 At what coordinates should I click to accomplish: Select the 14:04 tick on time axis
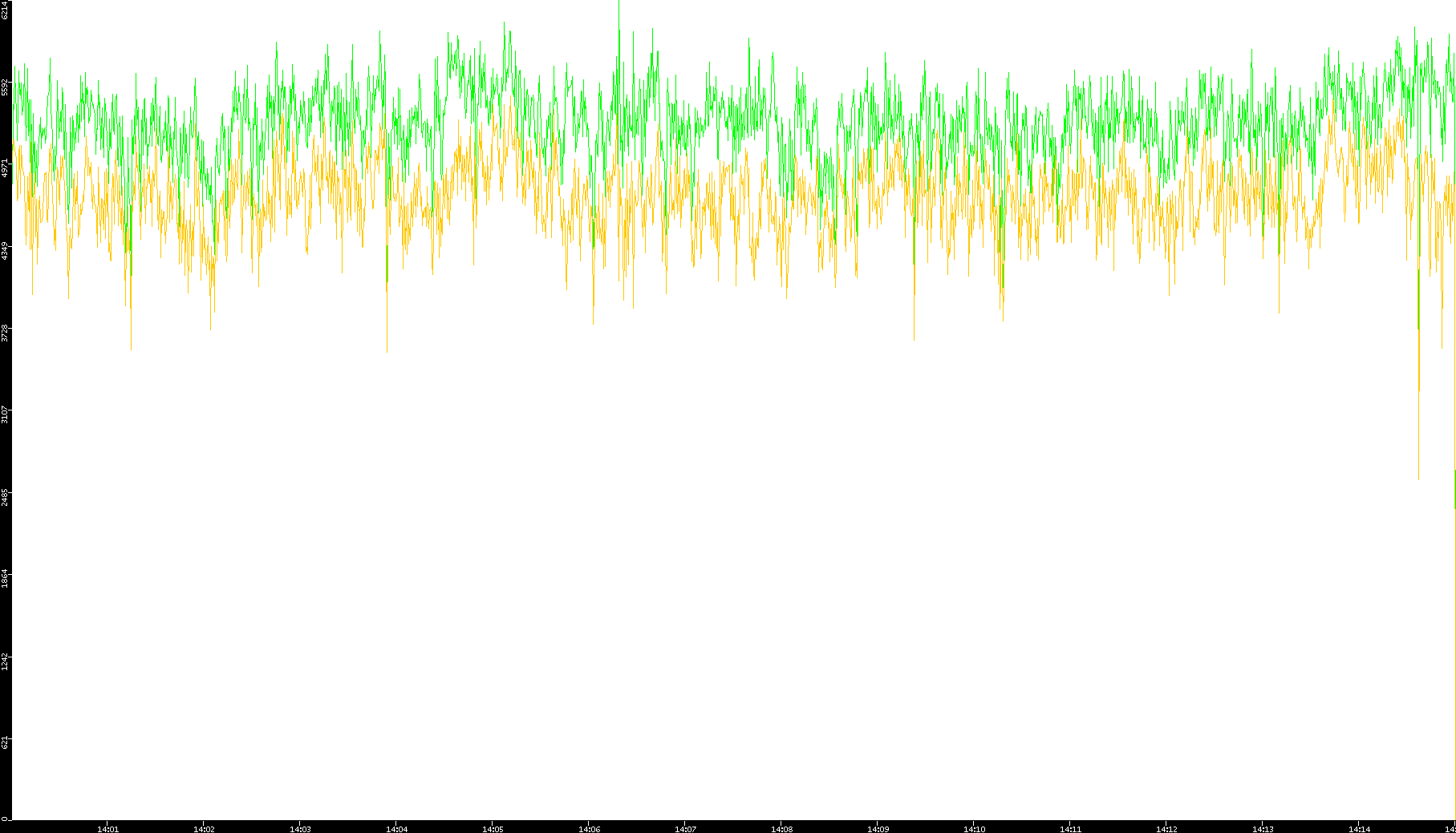[396, 828]
